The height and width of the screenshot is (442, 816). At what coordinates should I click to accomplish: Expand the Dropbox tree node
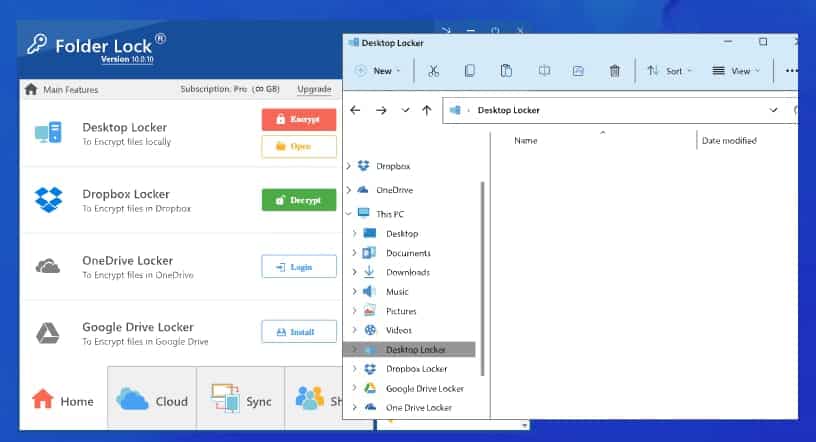click(x=349, y=166)
